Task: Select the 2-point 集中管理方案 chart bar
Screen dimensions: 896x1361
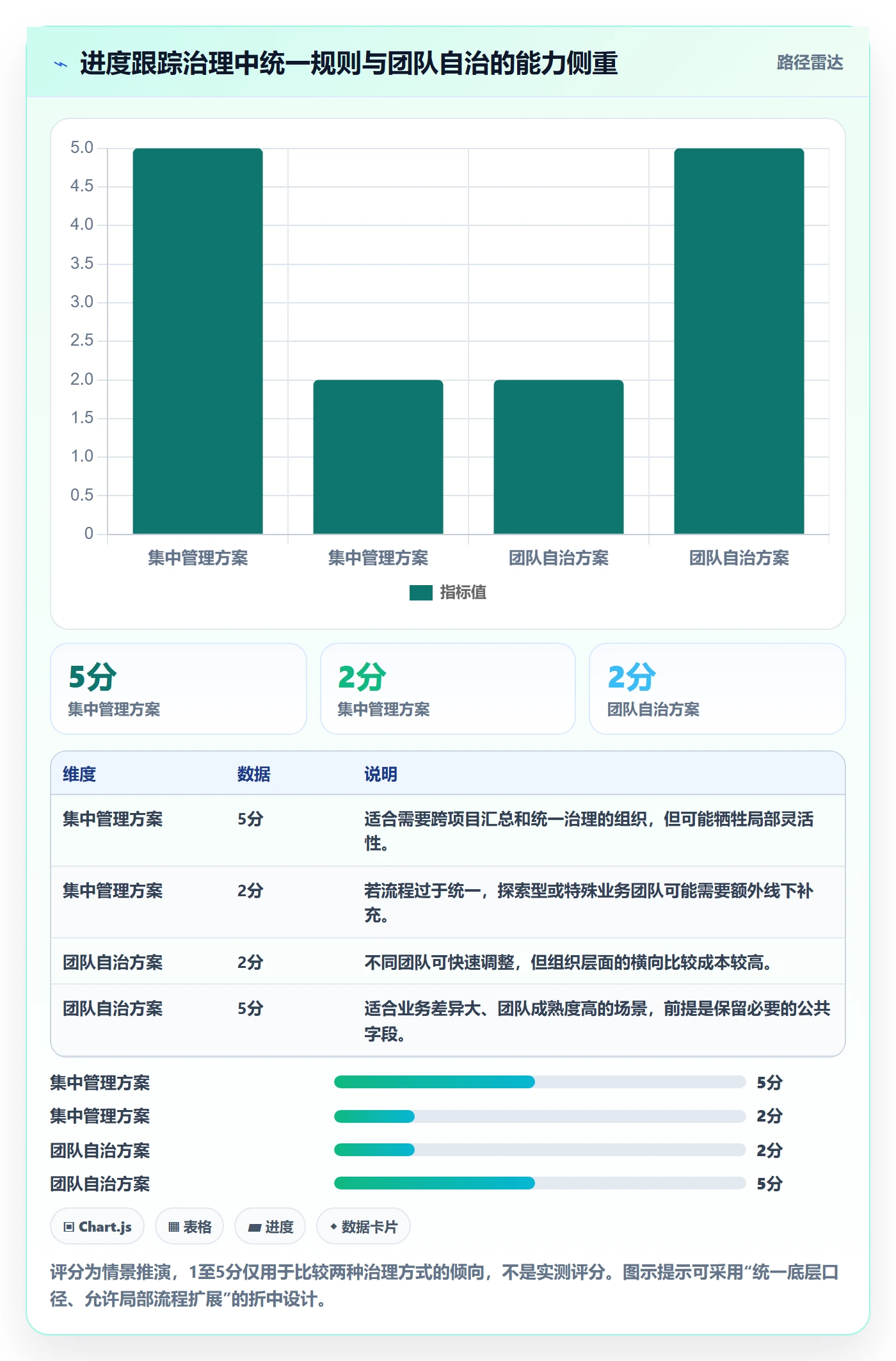Action: [x=378, y=457]
